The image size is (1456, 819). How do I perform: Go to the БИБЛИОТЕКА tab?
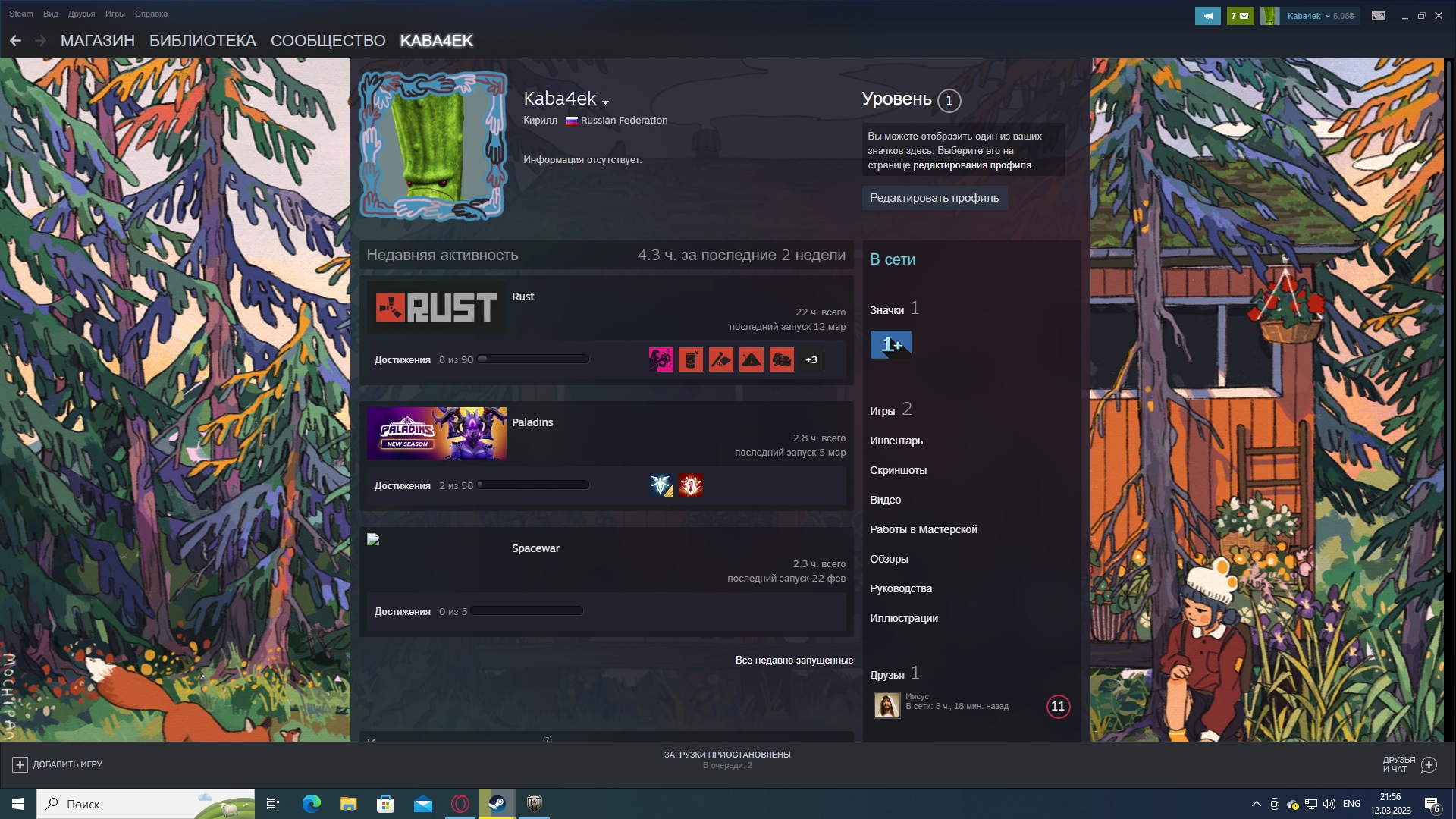[202, 41]
